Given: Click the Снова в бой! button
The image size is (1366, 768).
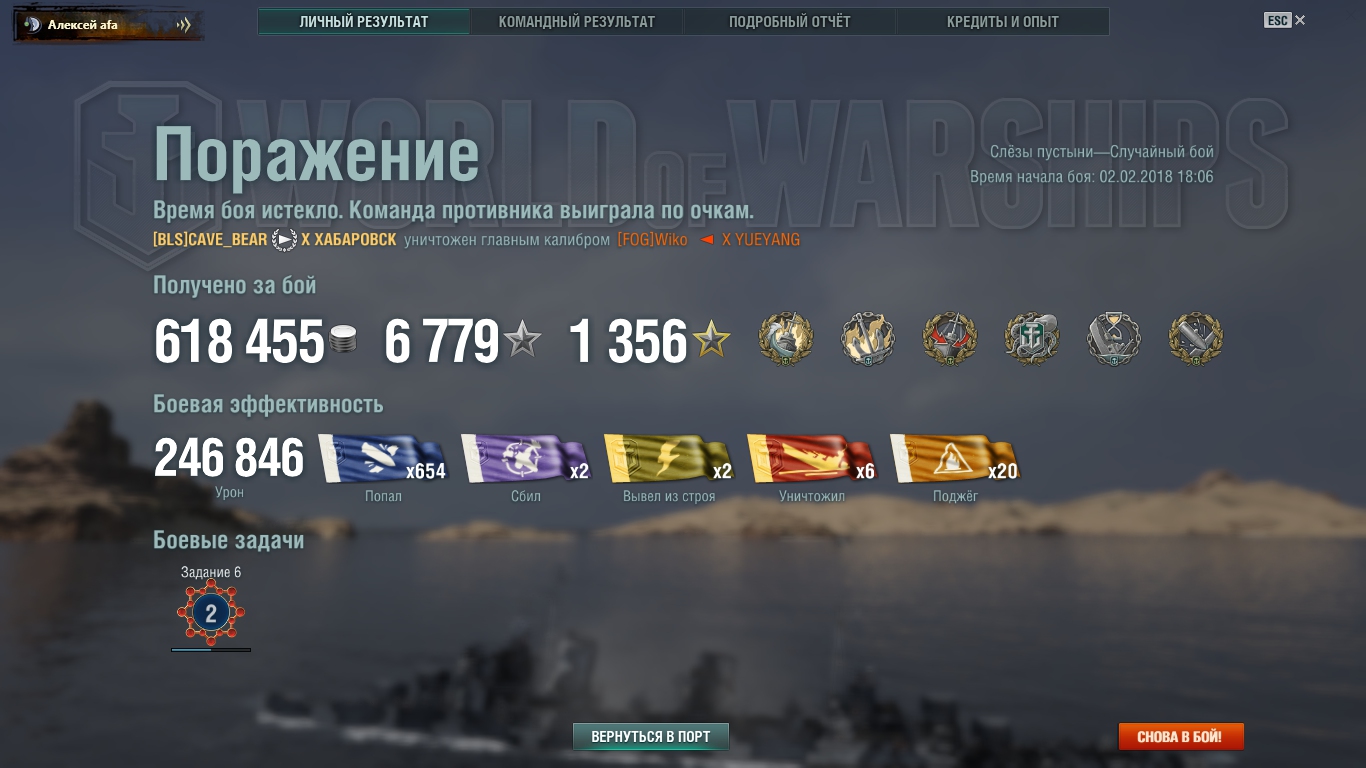Looking at the screenshot, I should pos(1181,737).
